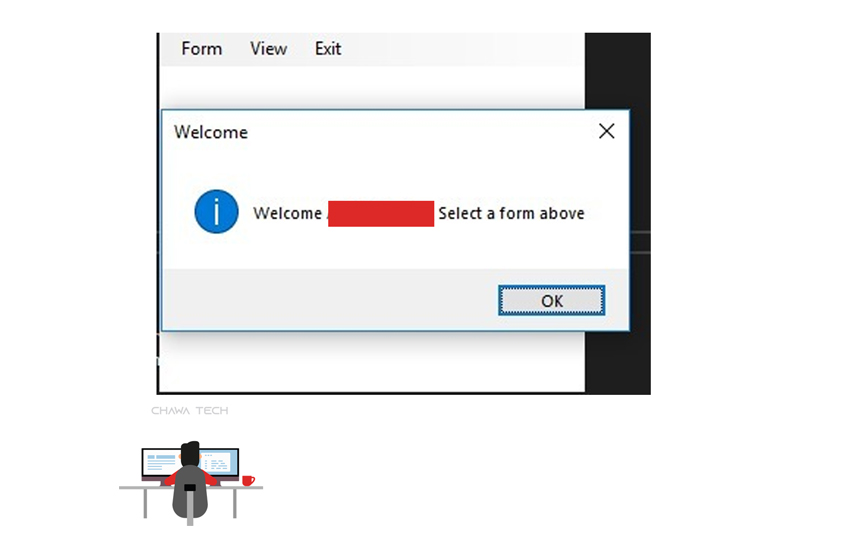850x540 pixels.
Task: Click the Welcome message text beside info icon
Action: 287,213
